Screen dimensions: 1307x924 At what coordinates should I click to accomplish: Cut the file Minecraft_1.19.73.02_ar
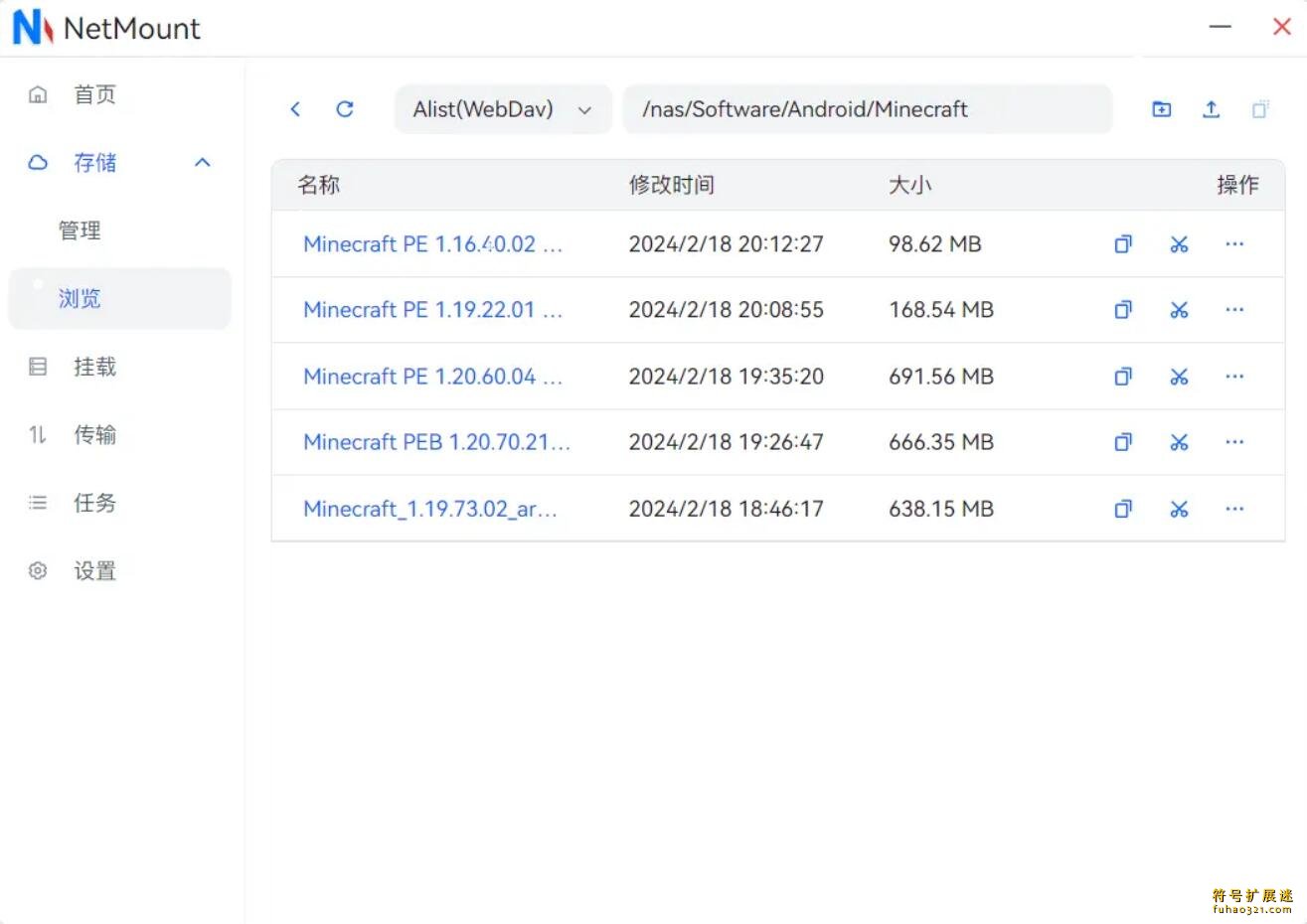(x=1179, y=508)
